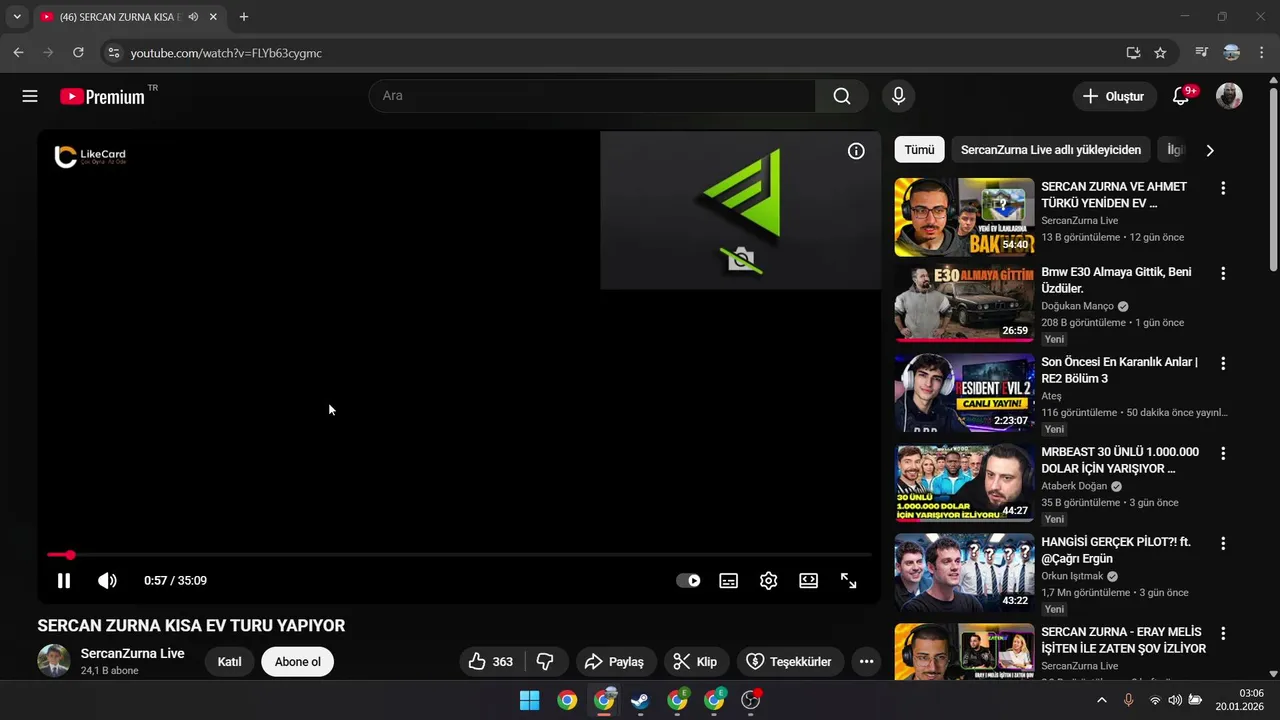Open Resident Evil 2 live stream thumbnail
This screenshot has height=720, width=1280.
coord(964,393)
